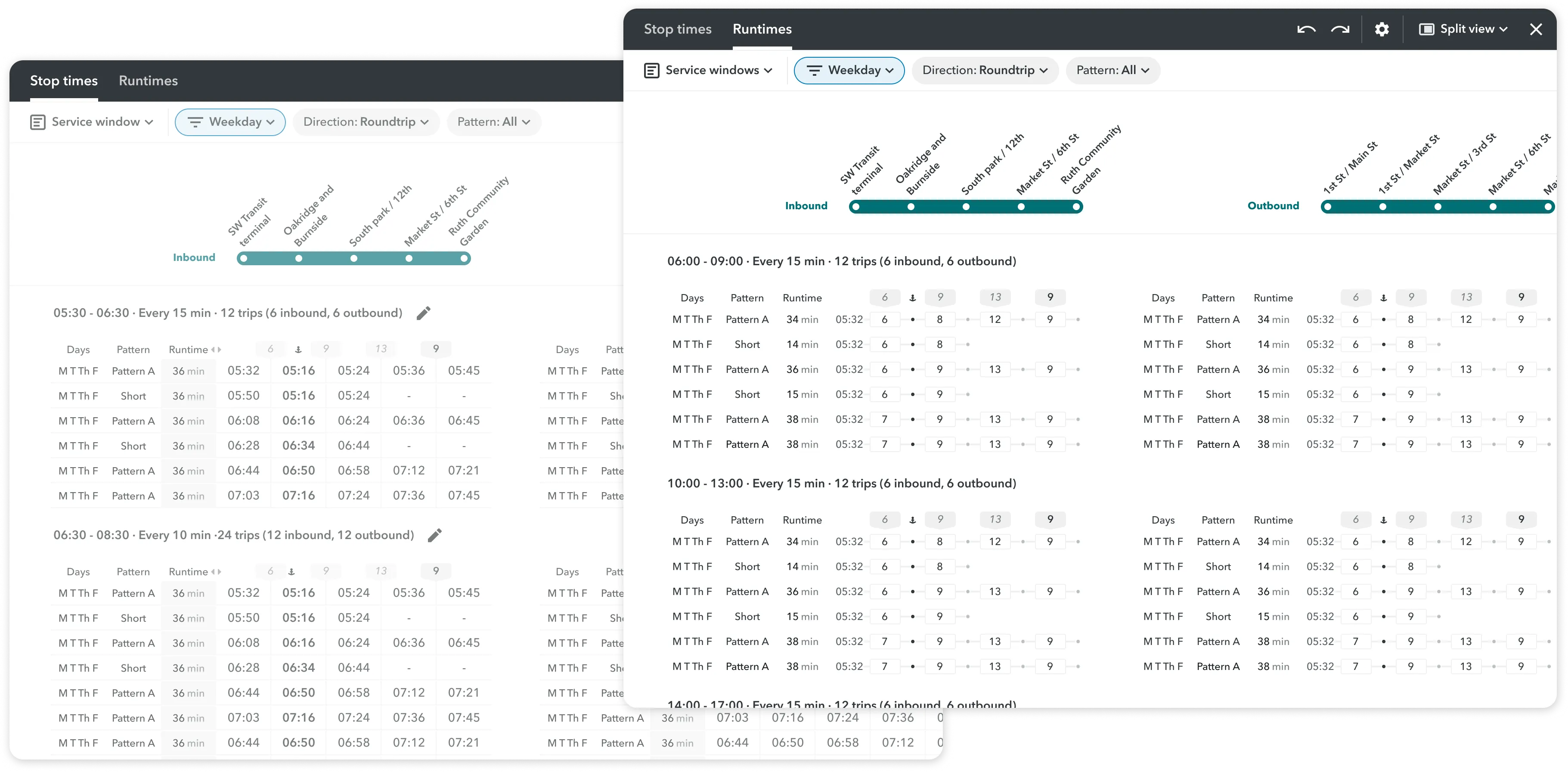Close the Runtimes window with X

pyautogui.click(x=1536, y=29)
